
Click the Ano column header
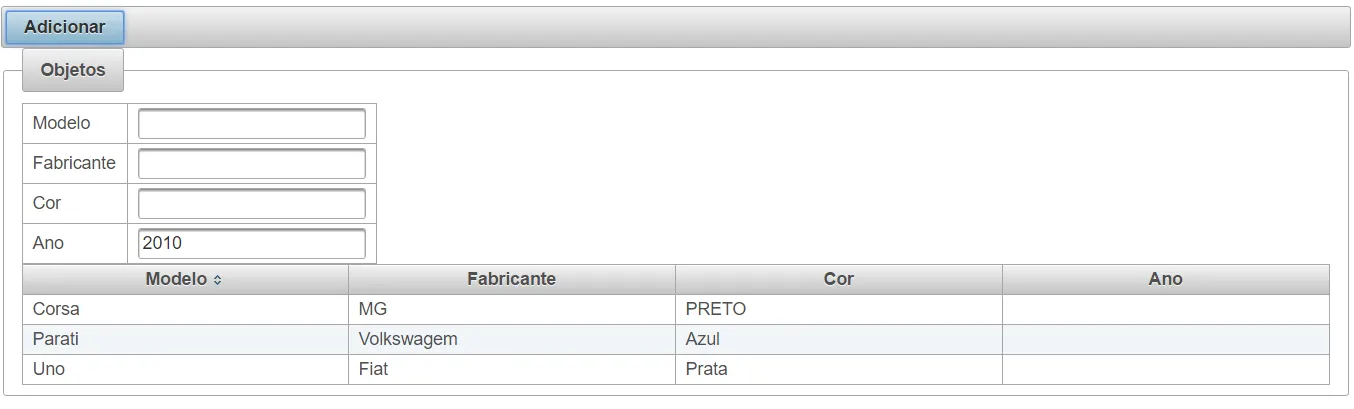tap(1165, 280)
